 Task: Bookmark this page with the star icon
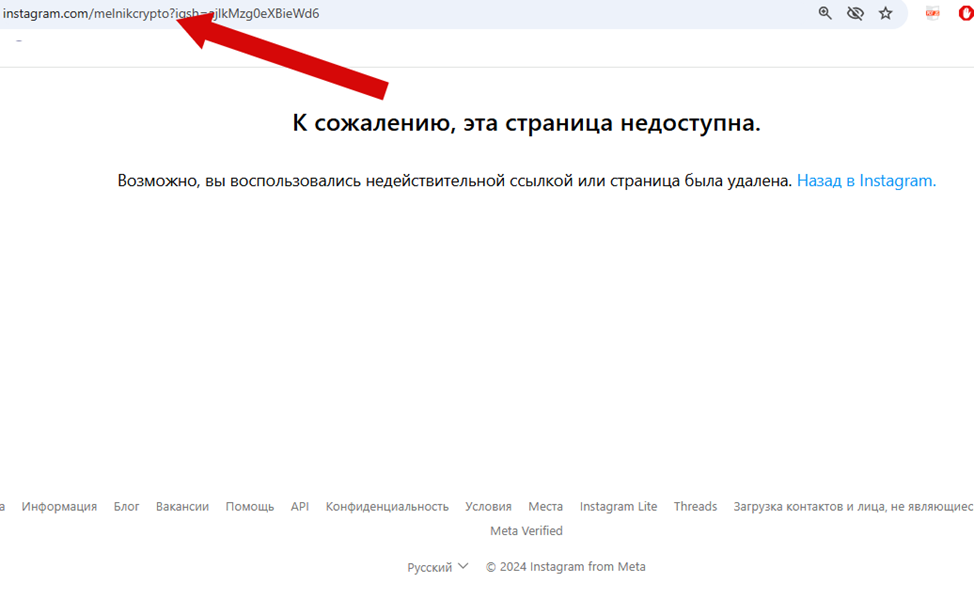[886, 13]
